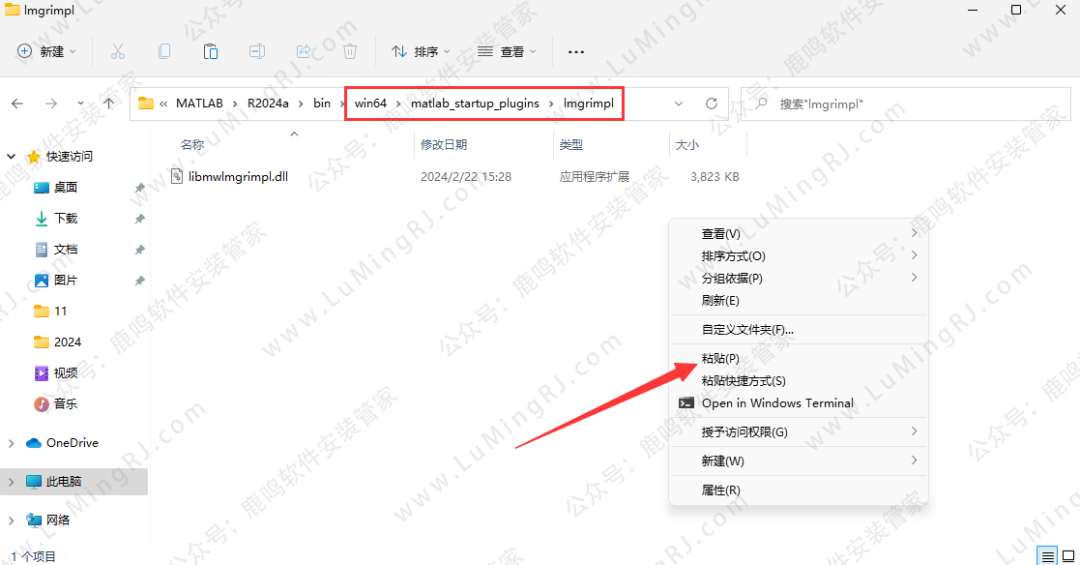The height and width of the screenshot is (565, 1080).
Task: Sort by 大小 column header
Action: pyautogui.click(x=687, y=145)
